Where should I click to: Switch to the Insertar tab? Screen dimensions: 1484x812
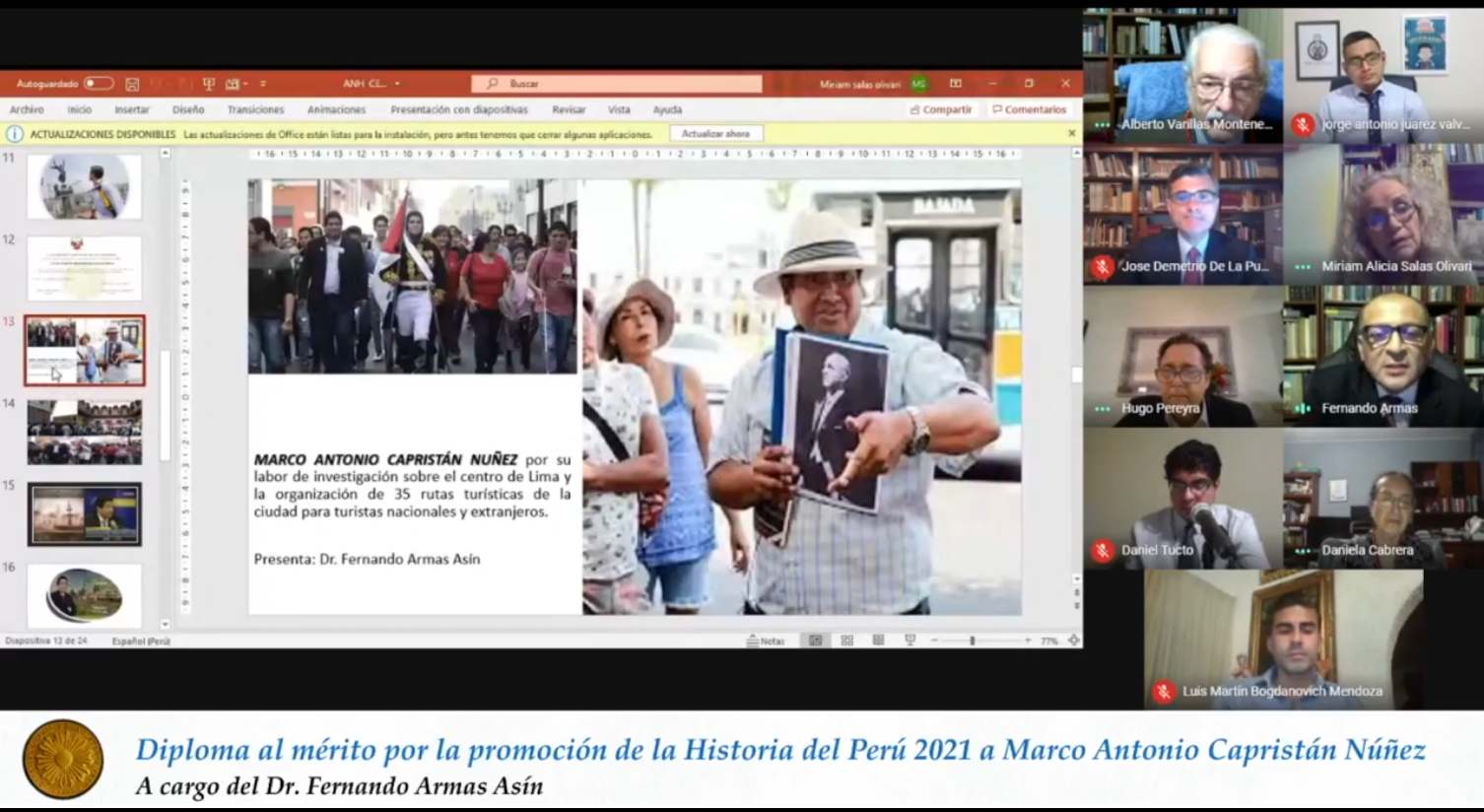(x=132, y=109)
